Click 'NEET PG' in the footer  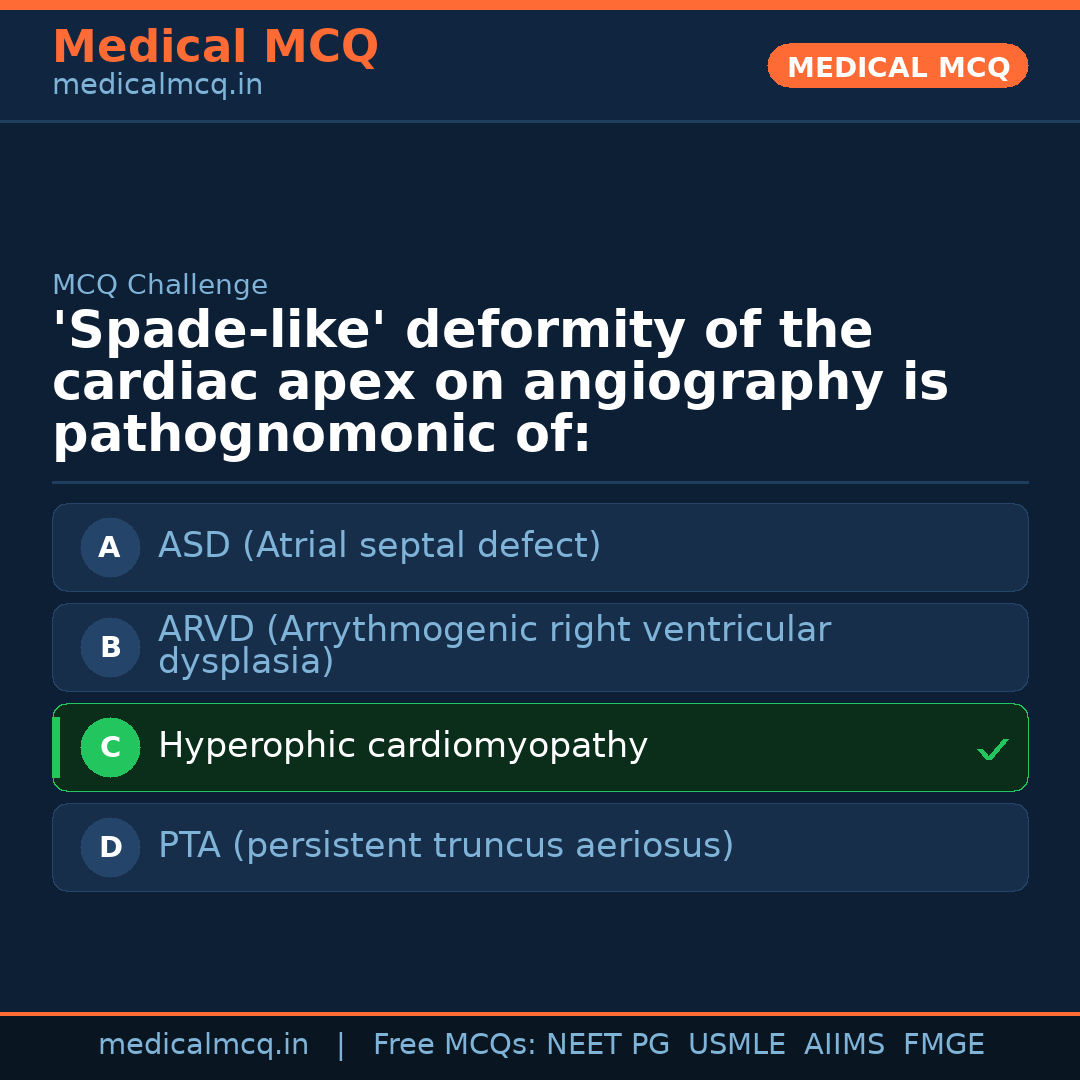[608, 1045]
